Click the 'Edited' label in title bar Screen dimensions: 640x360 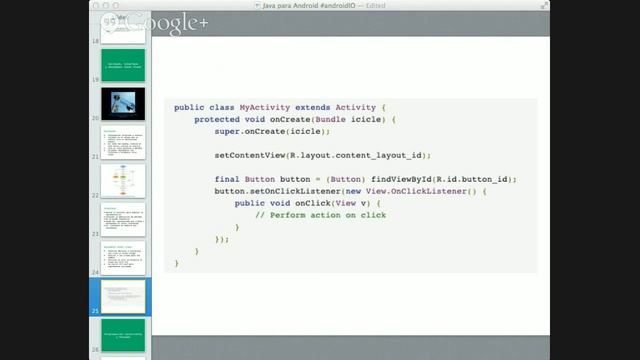tap(376, 6)
